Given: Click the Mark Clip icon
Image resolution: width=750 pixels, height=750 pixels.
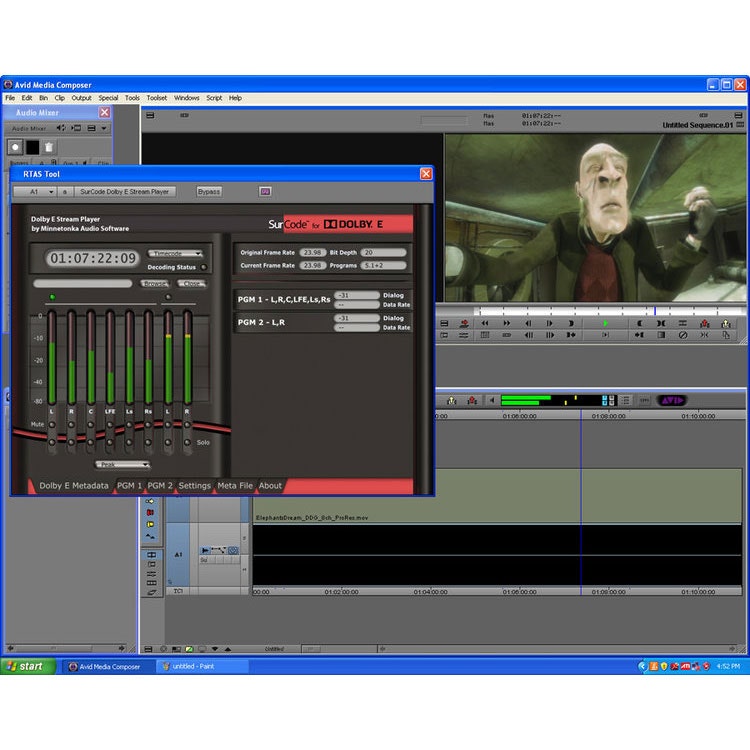Looking at the screenshot, I should click(661, 324).
